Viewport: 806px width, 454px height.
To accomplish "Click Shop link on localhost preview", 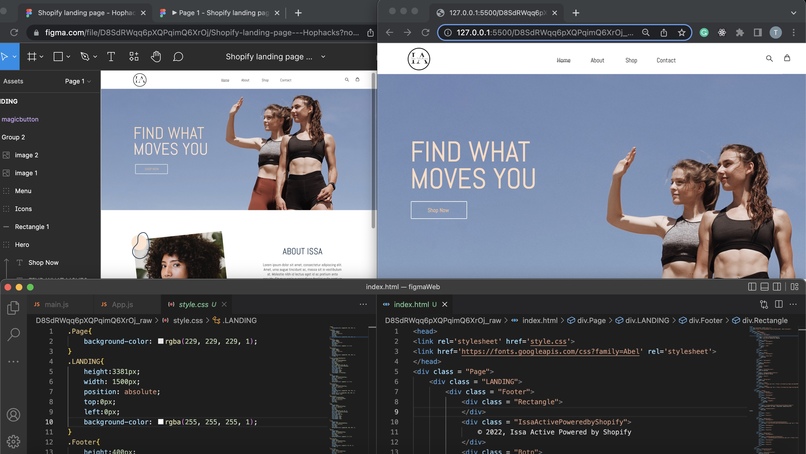I will [x=631, y=60].
